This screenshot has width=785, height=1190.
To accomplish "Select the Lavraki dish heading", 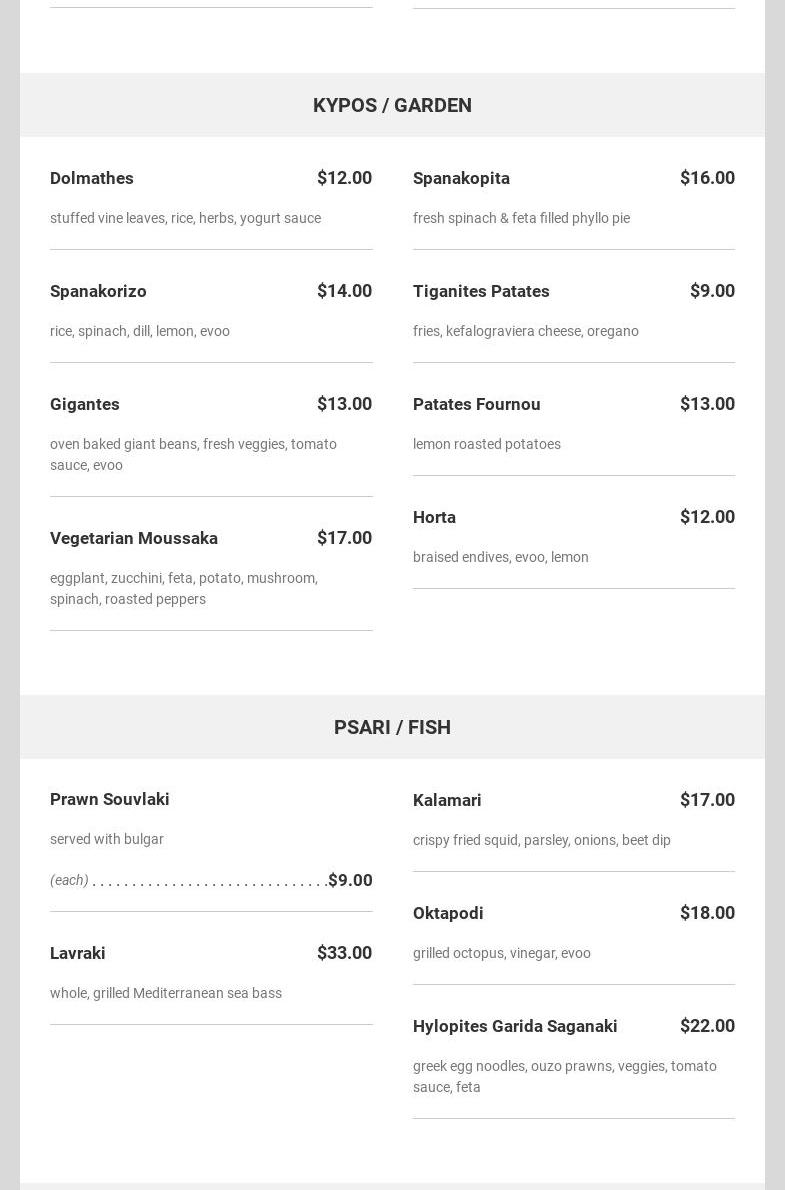I will (78, 953).
